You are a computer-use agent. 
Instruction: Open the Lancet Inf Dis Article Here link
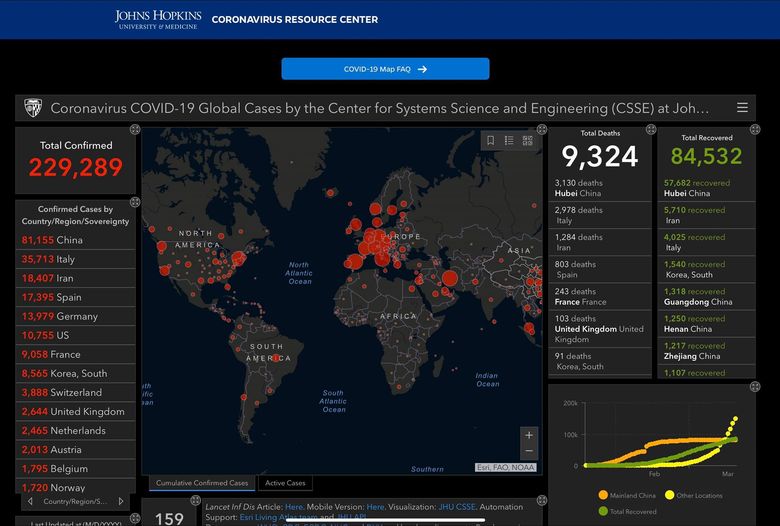tap(294, 507)
